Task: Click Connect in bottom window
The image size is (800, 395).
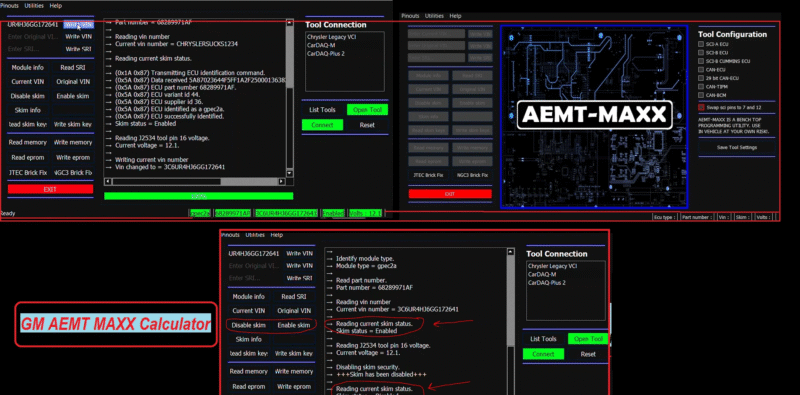Action: [543, 354]
